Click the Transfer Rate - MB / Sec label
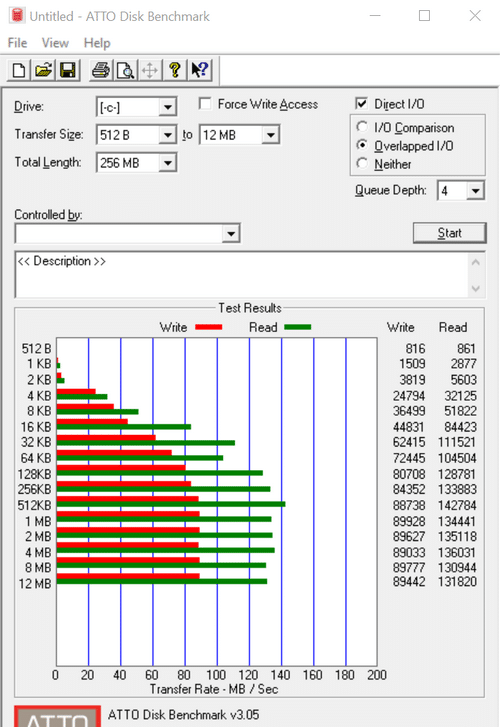Screen dimensions: 500x727 point(214,689)
